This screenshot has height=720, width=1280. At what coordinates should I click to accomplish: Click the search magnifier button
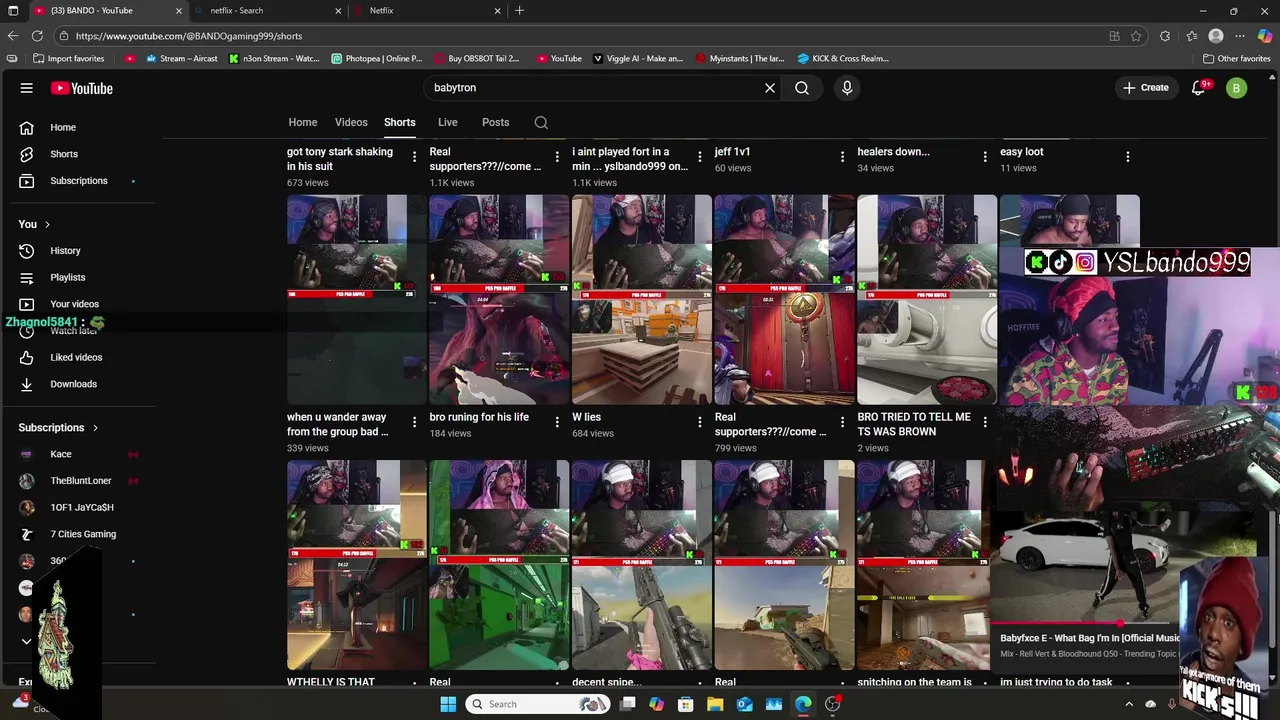(802, 88)
